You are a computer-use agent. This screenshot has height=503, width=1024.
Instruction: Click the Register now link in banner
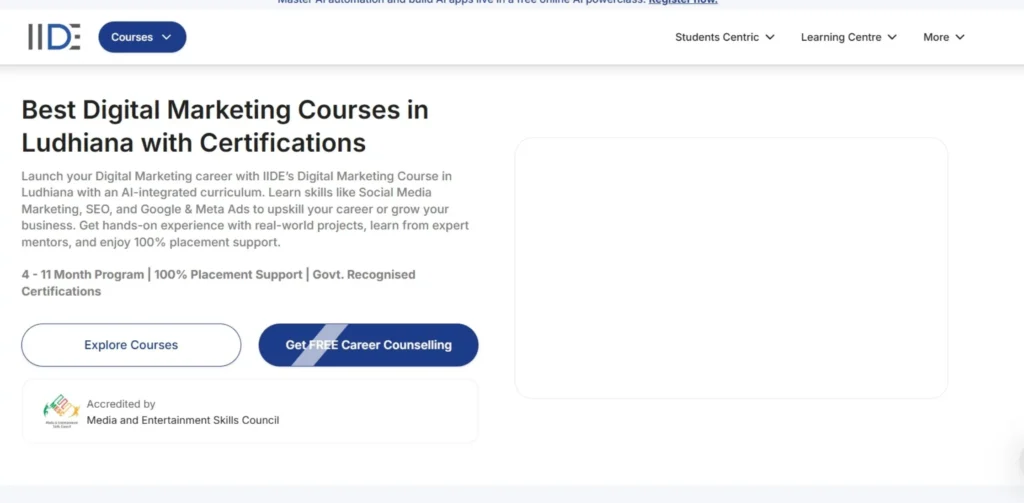(683, 2)
